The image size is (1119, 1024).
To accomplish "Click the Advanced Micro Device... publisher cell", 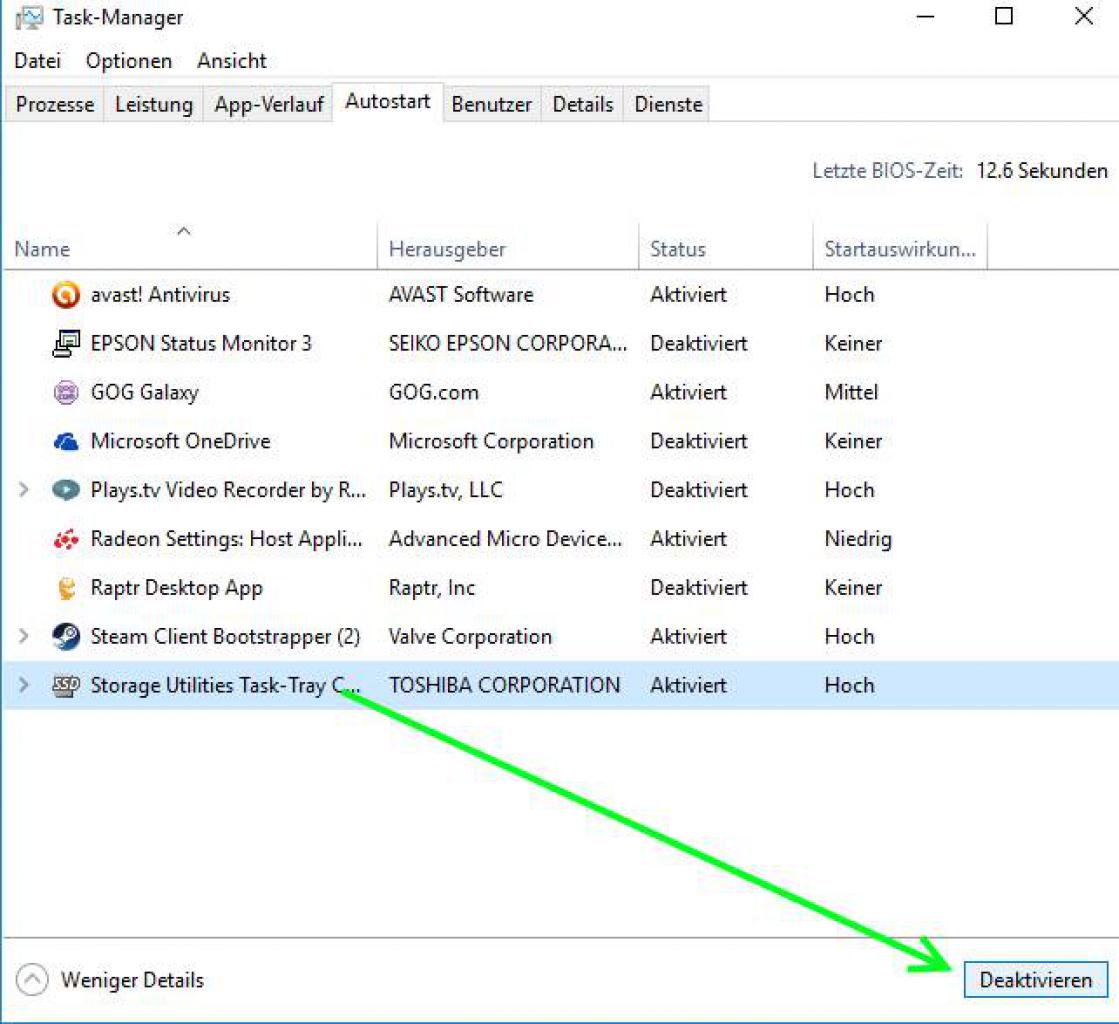I will point(505,539).
